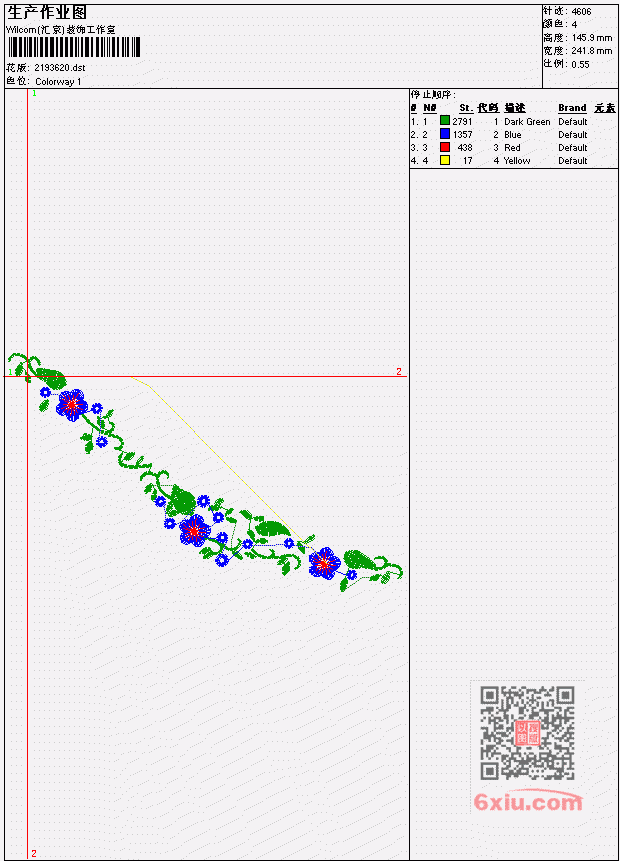This screenshot has width=620, height=861.
Task: Click the Dark Green color swatch
Action: point(445,121)
